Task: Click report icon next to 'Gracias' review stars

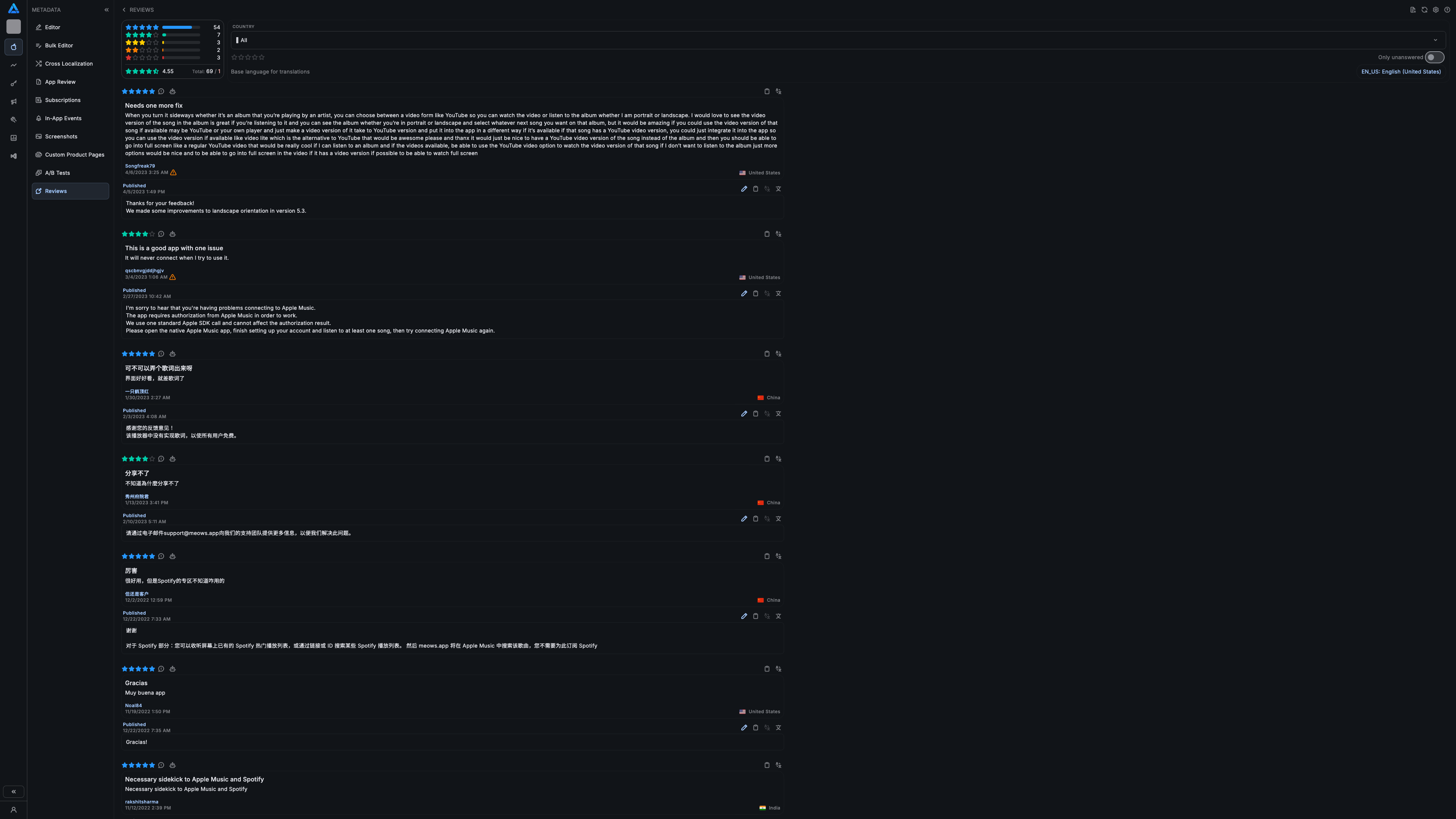Action: pyautogui.click(x=161, y=668)
